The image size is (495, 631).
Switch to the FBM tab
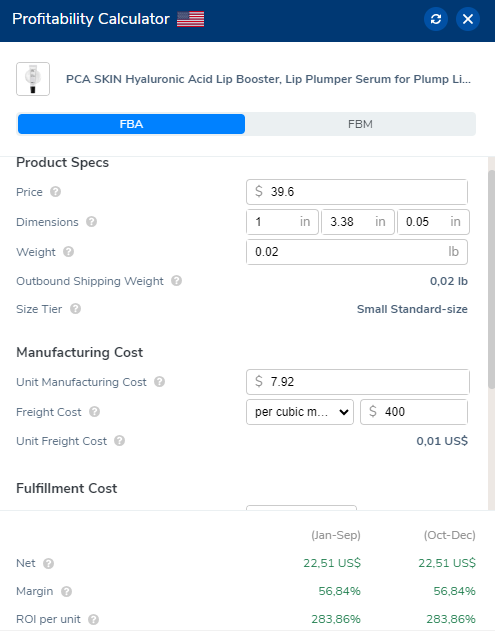(360, 124)
